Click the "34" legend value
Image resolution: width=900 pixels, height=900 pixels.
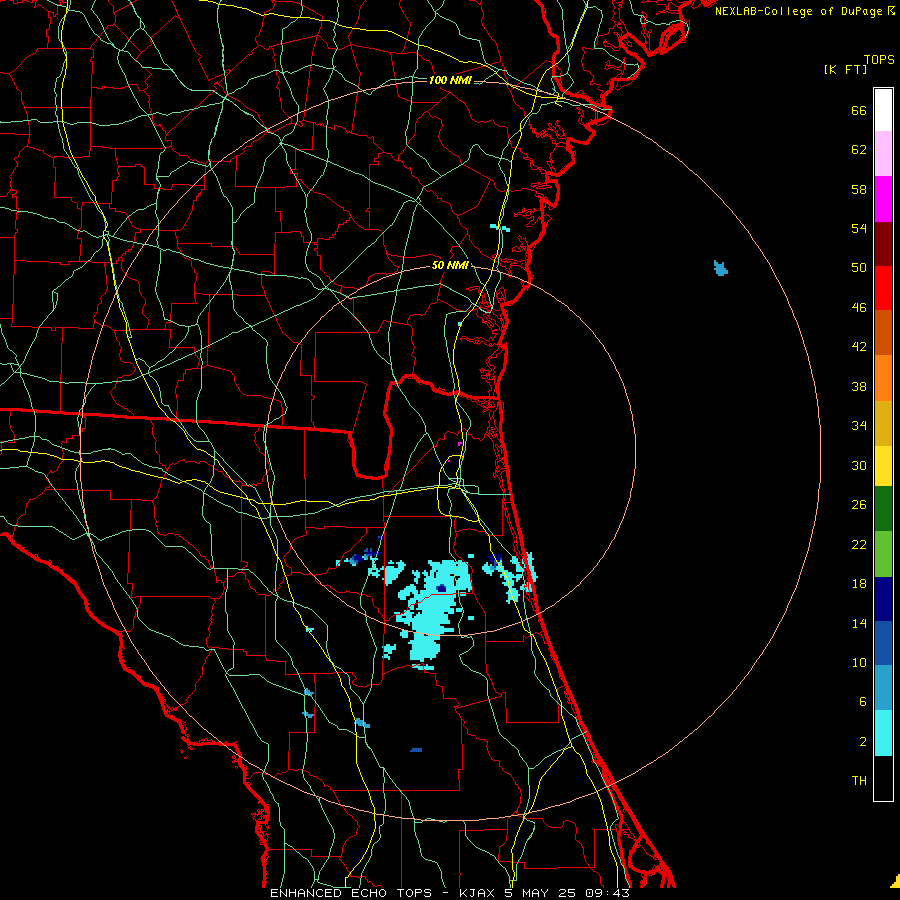859,426
